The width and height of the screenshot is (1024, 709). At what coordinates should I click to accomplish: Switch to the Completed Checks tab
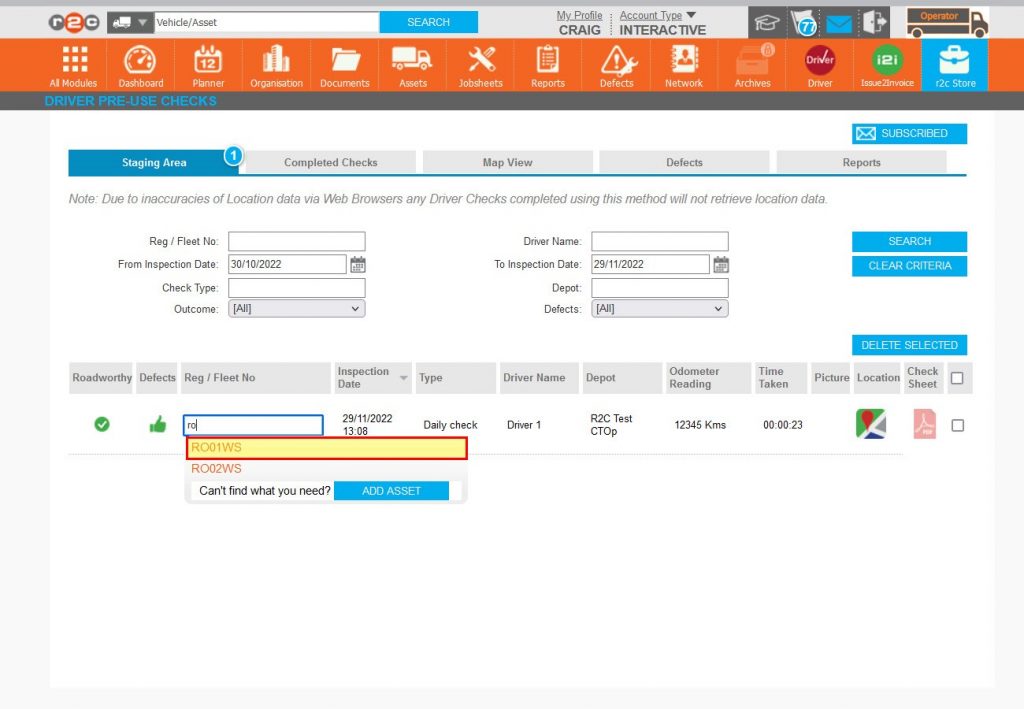[x=330, y=161]
